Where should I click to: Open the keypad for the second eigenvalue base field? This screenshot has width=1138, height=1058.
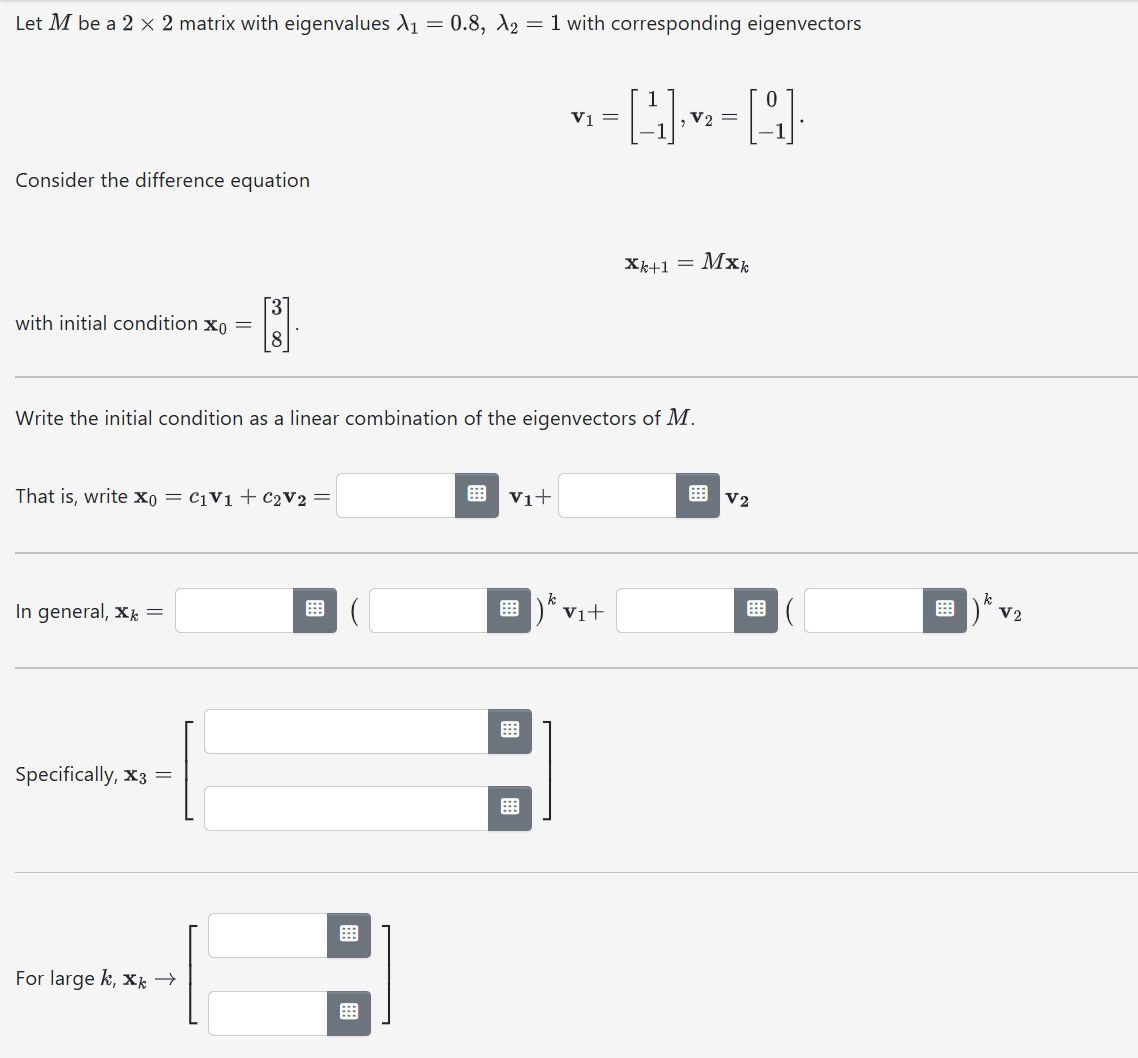944,610
